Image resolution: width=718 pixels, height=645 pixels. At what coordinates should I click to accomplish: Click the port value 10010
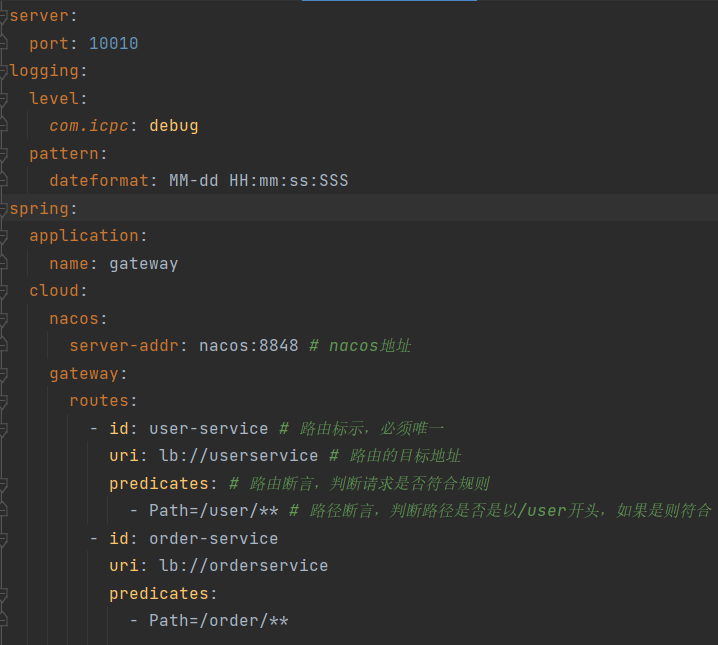click(114, 43)
